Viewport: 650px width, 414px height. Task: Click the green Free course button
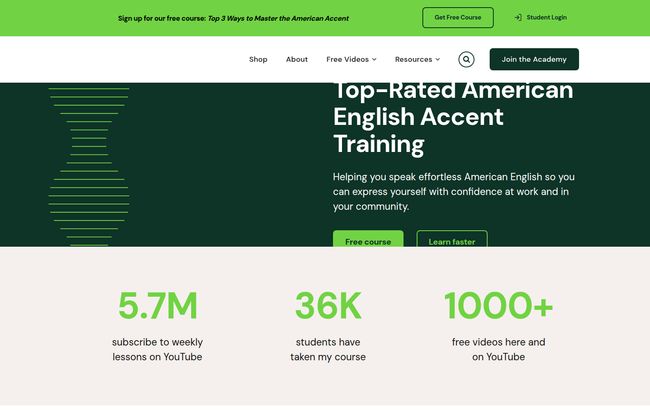pos(368,241)
